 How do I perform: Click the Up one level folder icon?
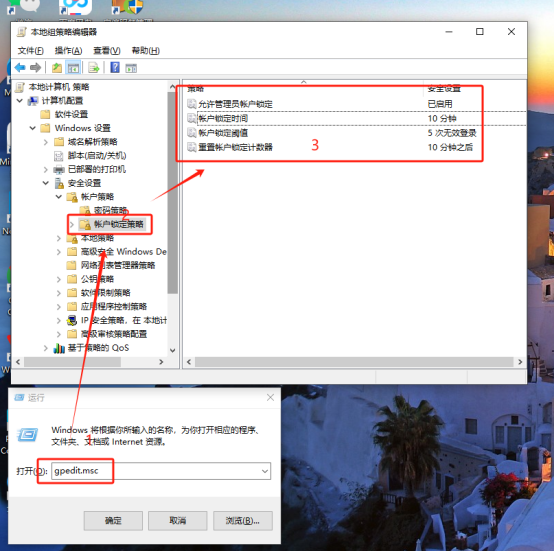point(57,67)
